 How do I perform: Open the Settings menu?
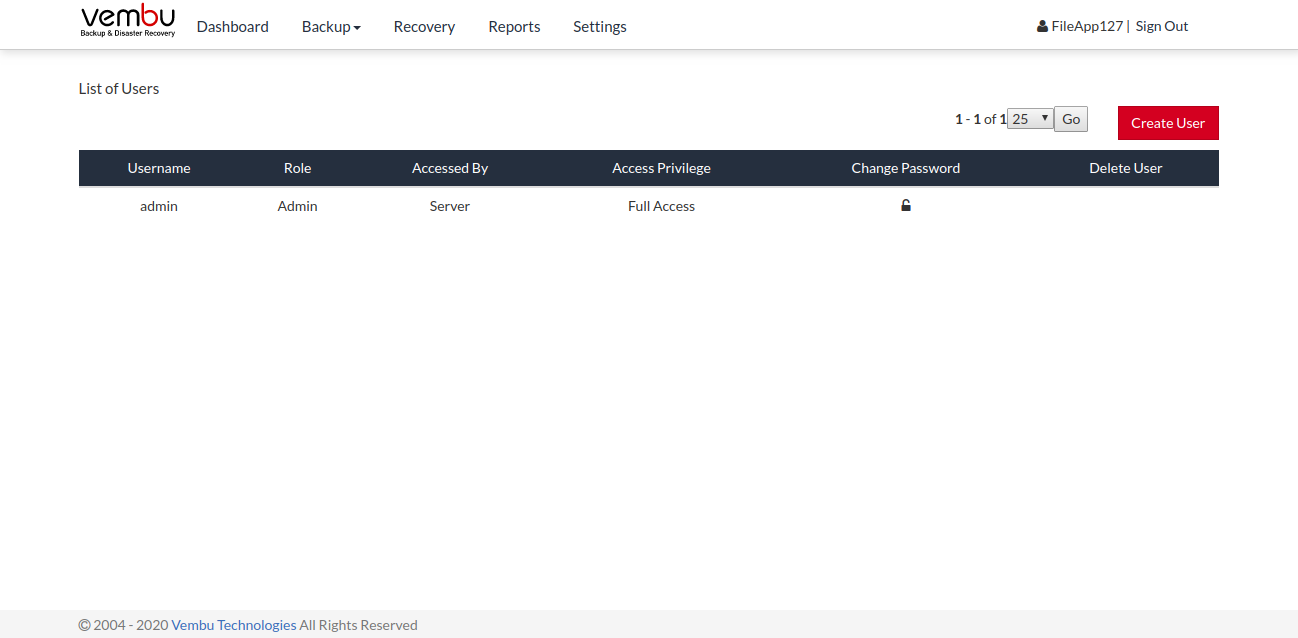point(600,27)
